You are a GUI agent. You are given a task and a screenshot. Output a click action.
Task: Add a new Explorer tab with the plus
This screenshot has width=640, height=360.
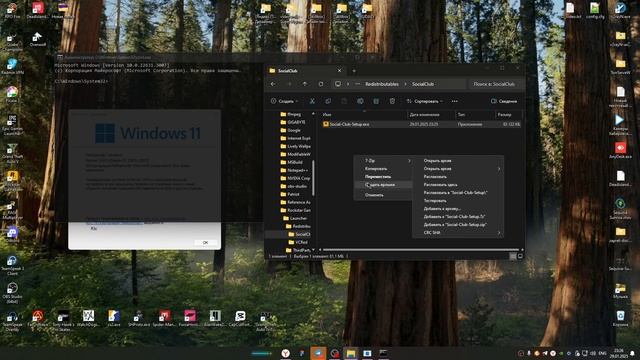pos(354,71)
